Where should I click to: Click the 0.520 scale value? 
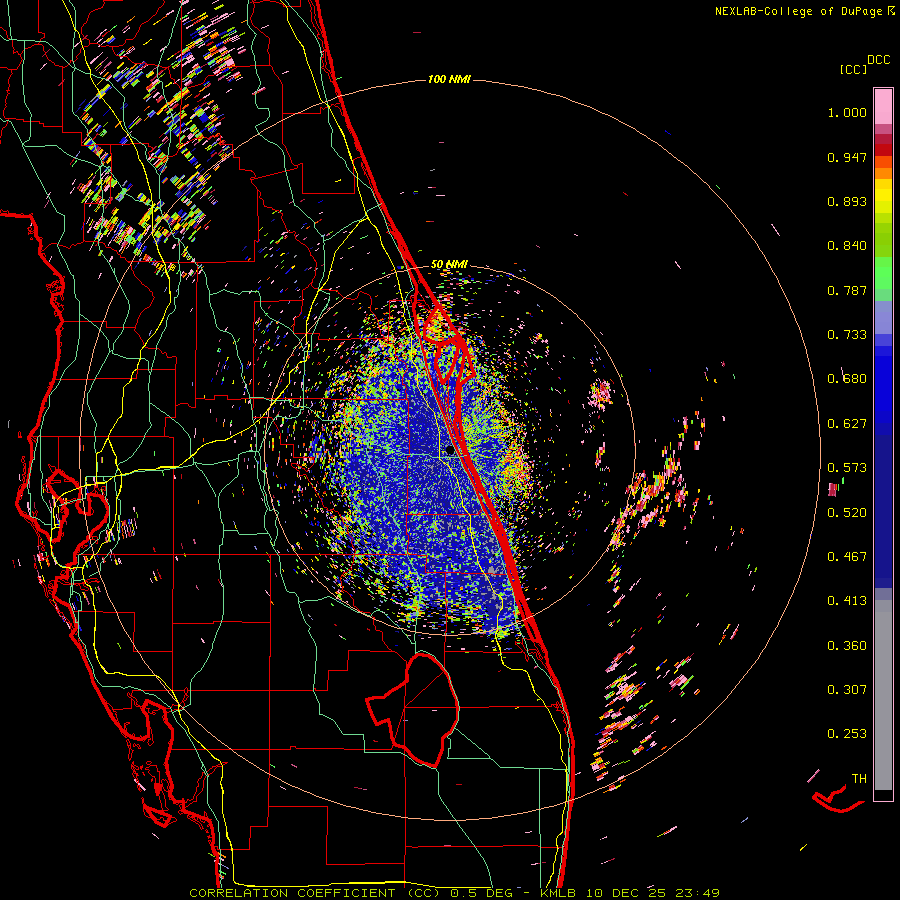(x=847, y=513)
